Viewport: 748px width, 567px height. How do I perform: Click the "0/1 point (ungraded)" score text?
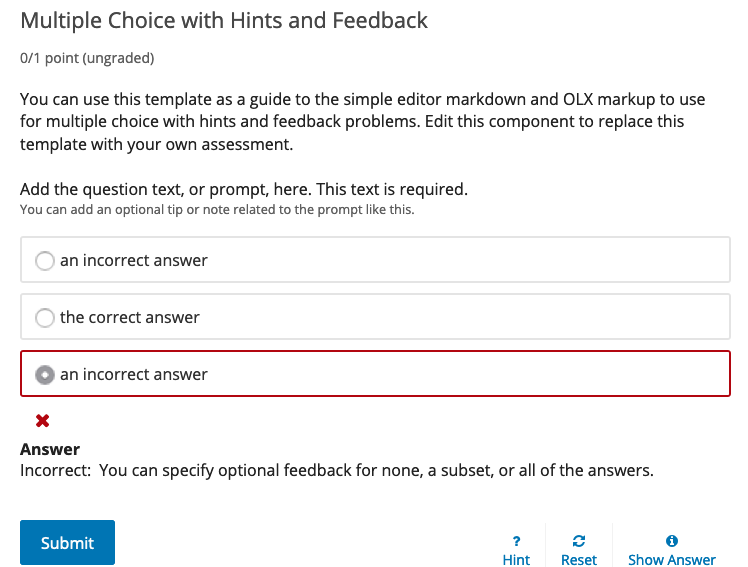(x=87, y=58)
